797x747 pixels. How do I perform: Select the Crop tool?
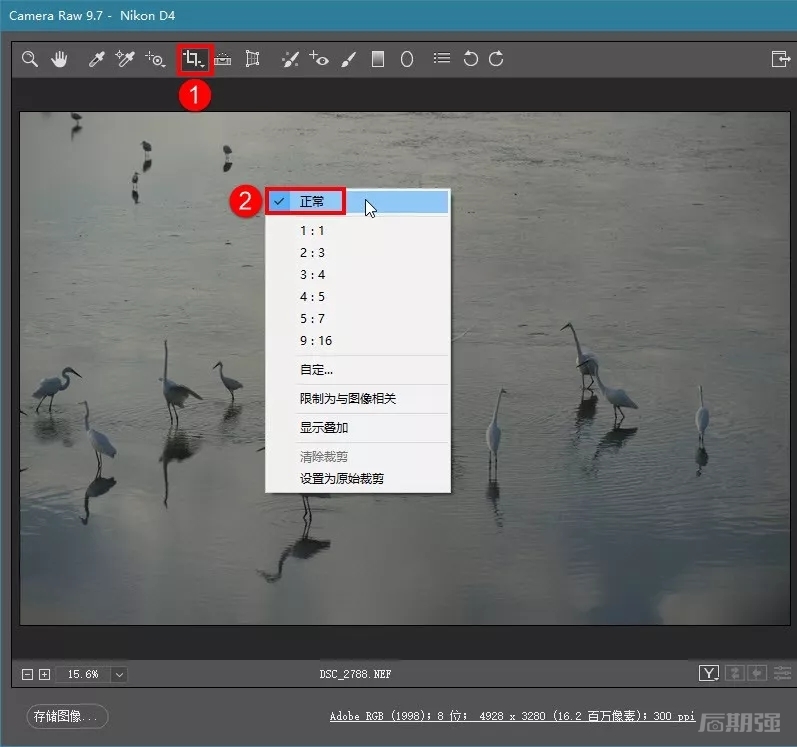click(x=194, y=59)
